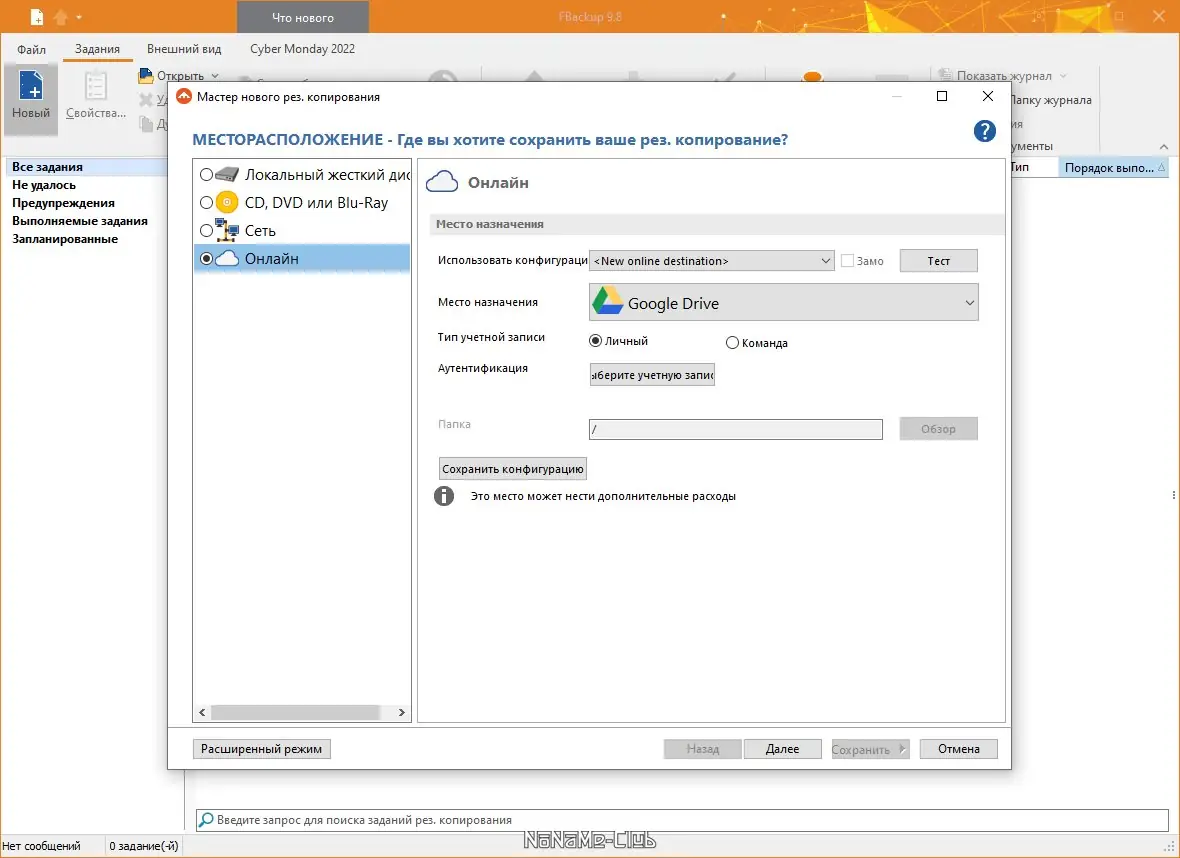Click Нет сообщений in the status bar
This screenshot has width=1180, height=858.
click(x=41, y=846)
